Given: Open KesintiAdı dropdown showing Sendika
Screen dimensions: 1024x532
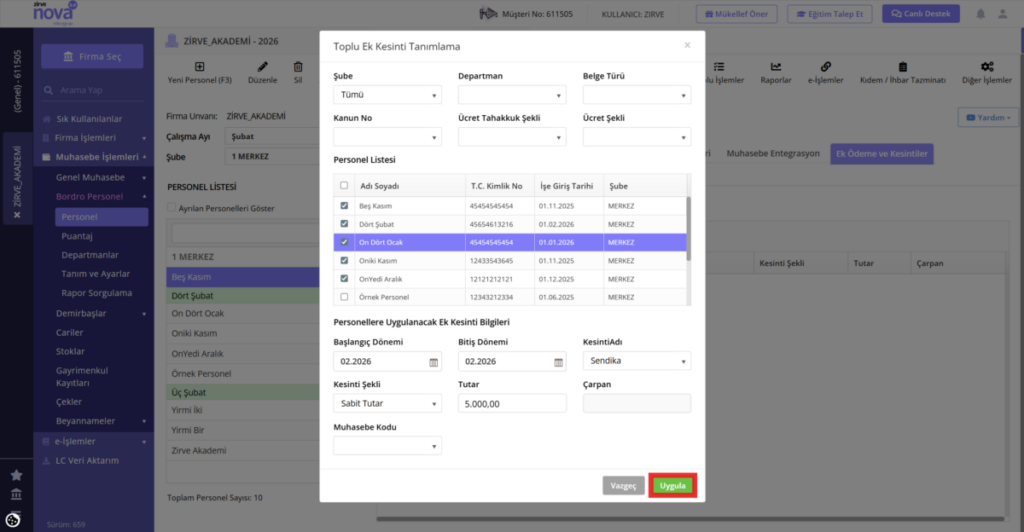Looking at the screenshot, I should [x=637, y=361].
